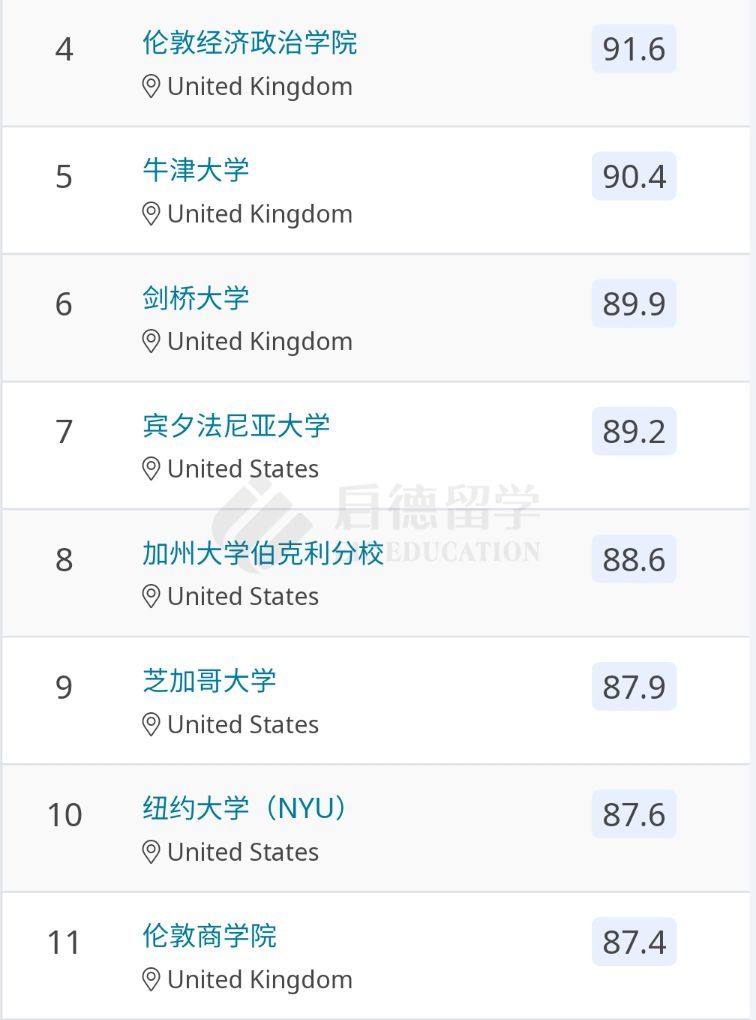Click the 91.6 score badge

click(634, 49)
